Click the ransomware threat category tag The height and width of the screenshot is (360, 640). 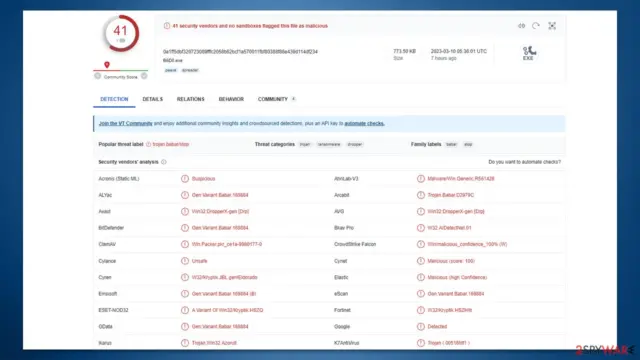tap(329, 144)
